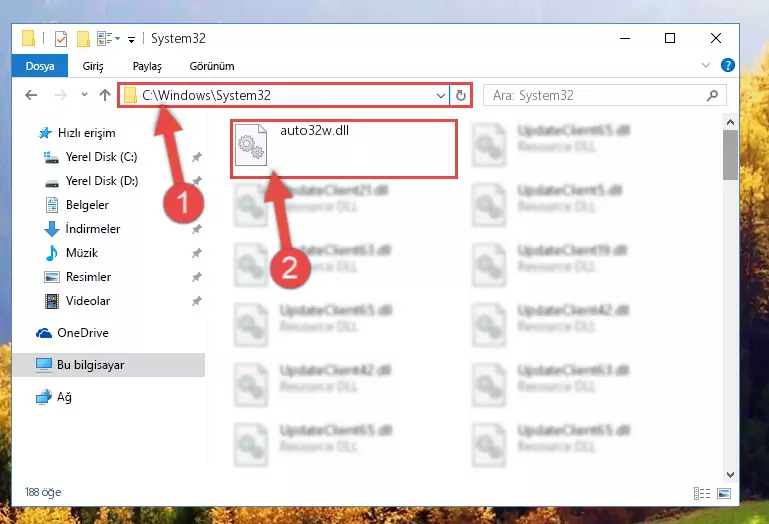Screen dimensions: 769x524
Task: Go forward using the right arrow
Action: coord(61,95)
